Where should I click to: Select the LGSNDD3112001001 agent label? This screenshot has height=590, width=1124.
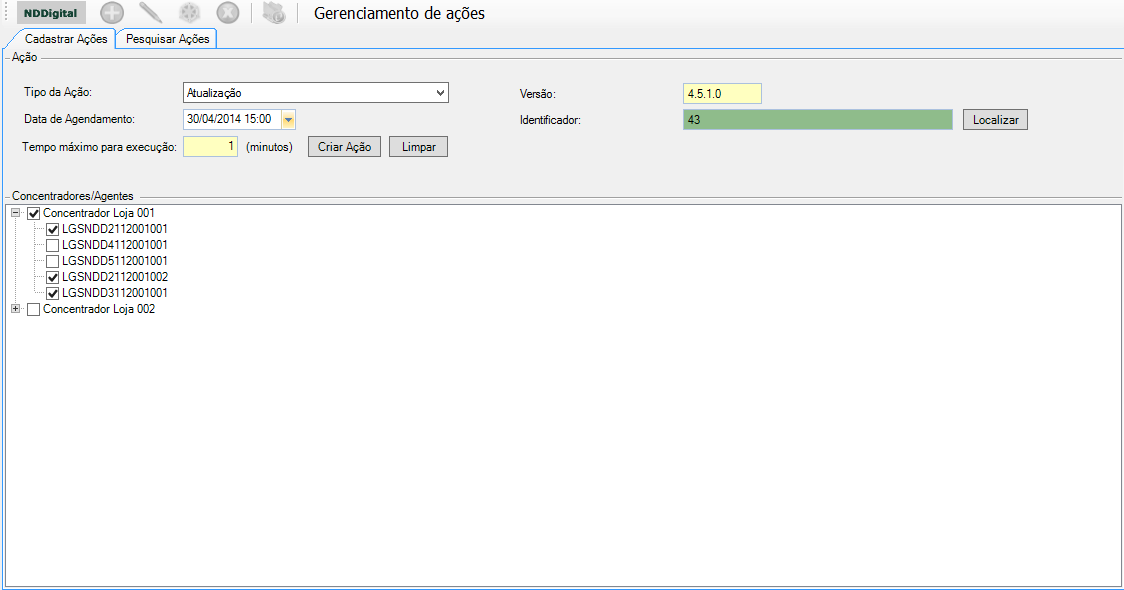pyautogui.click(x=115, y=292)
